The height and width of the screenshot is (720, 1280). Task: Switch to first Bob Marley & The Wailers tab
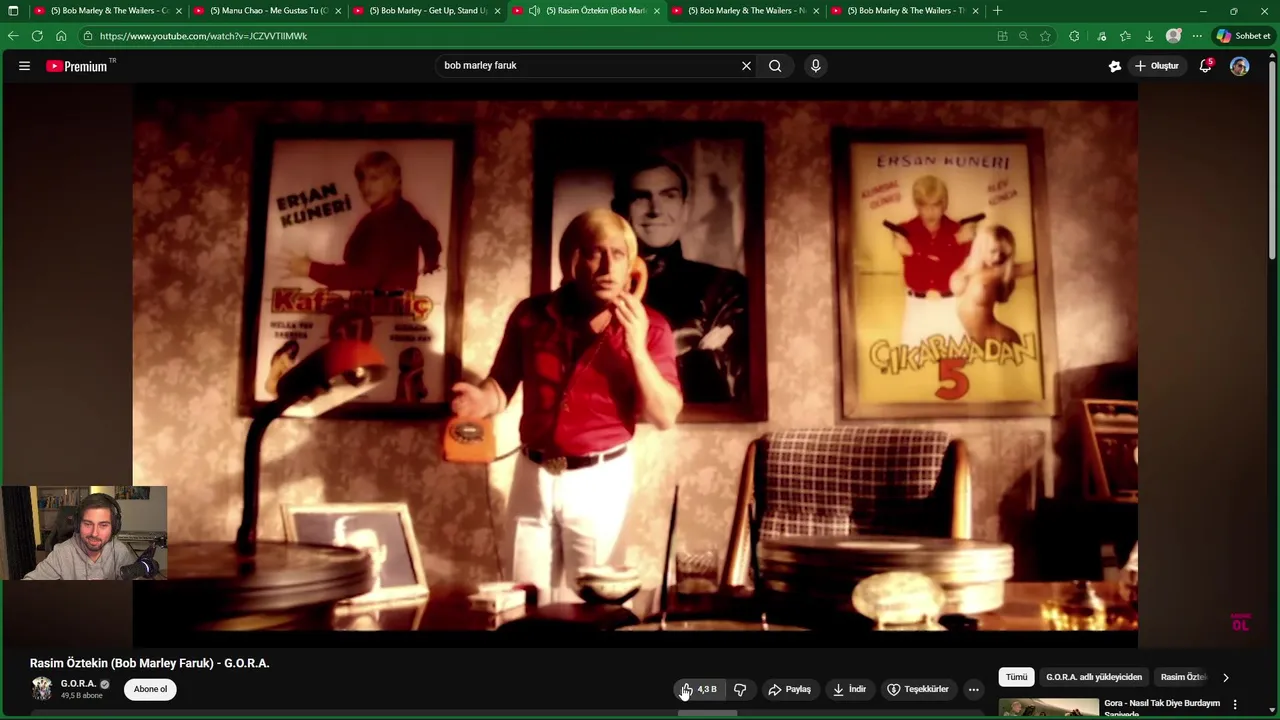pyautogui.click(x=107, y=11)
